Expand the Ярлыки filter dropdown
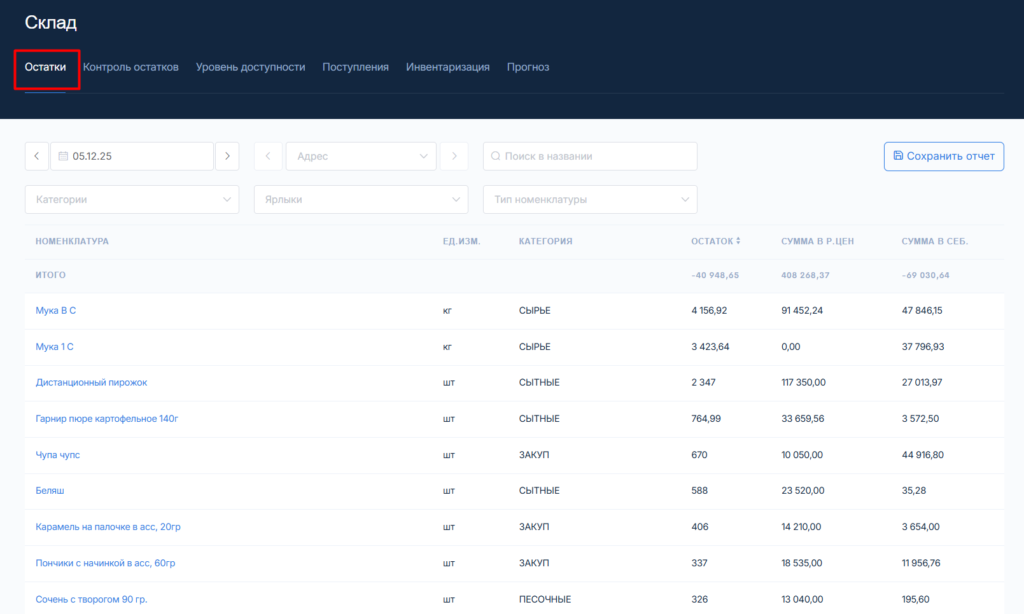The height and width of the screenshot is (614, 1024). pos(361,199)
